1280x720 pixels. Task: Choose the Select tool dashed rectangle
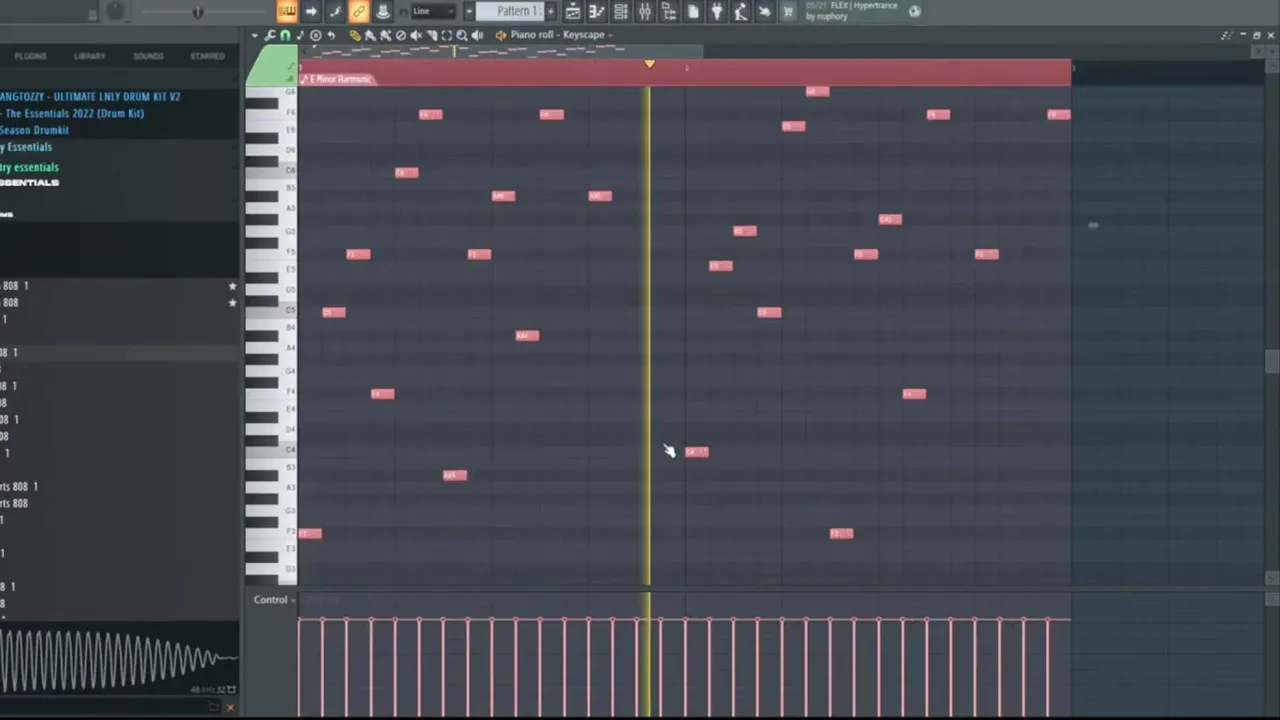click(x=447, y=35)
